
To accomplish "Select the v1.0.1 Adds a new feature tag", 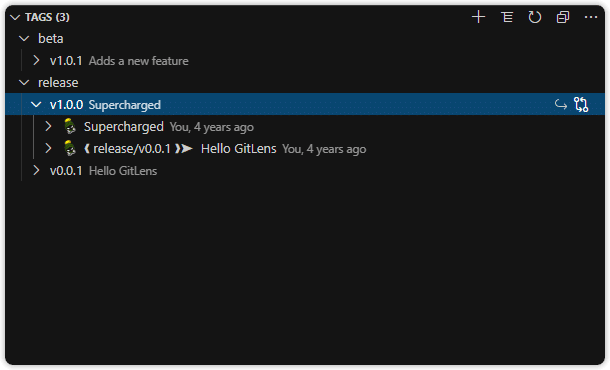I will tap(305, 60).
